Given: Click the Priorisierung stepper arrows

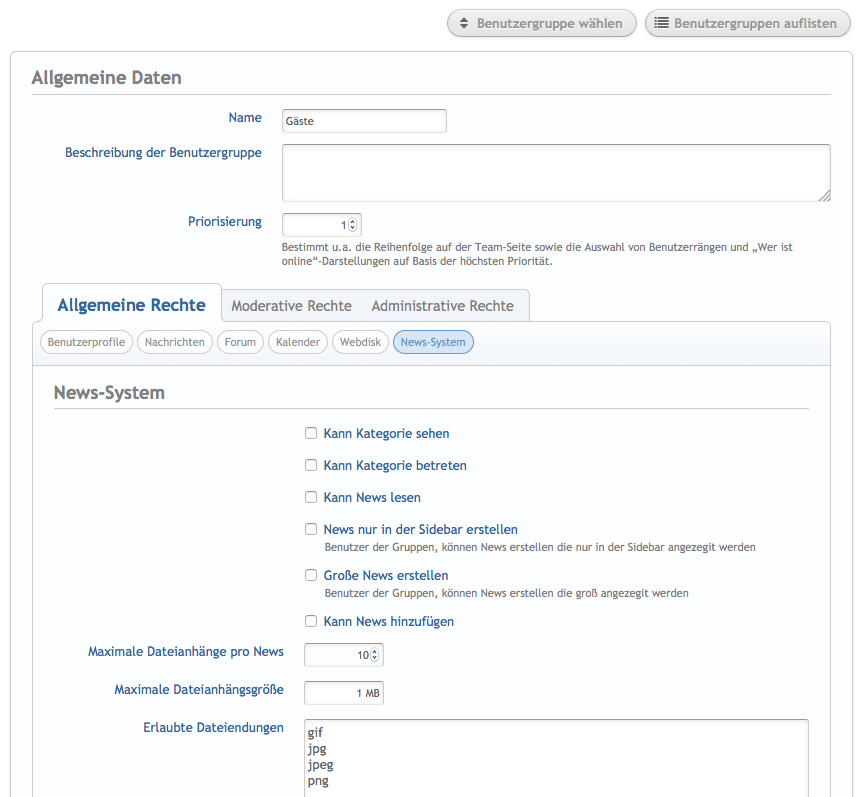Looking at the screenshot, I should point(353,225).
